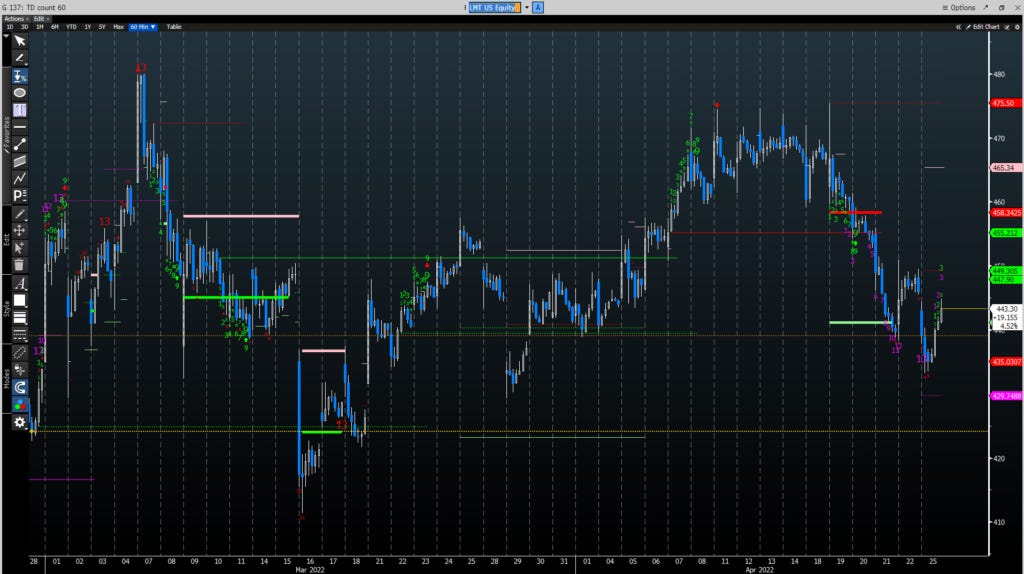This screenshot has height=574, width=1024.
Task: Click the Apr 2022 axis label
Action: 759,570
